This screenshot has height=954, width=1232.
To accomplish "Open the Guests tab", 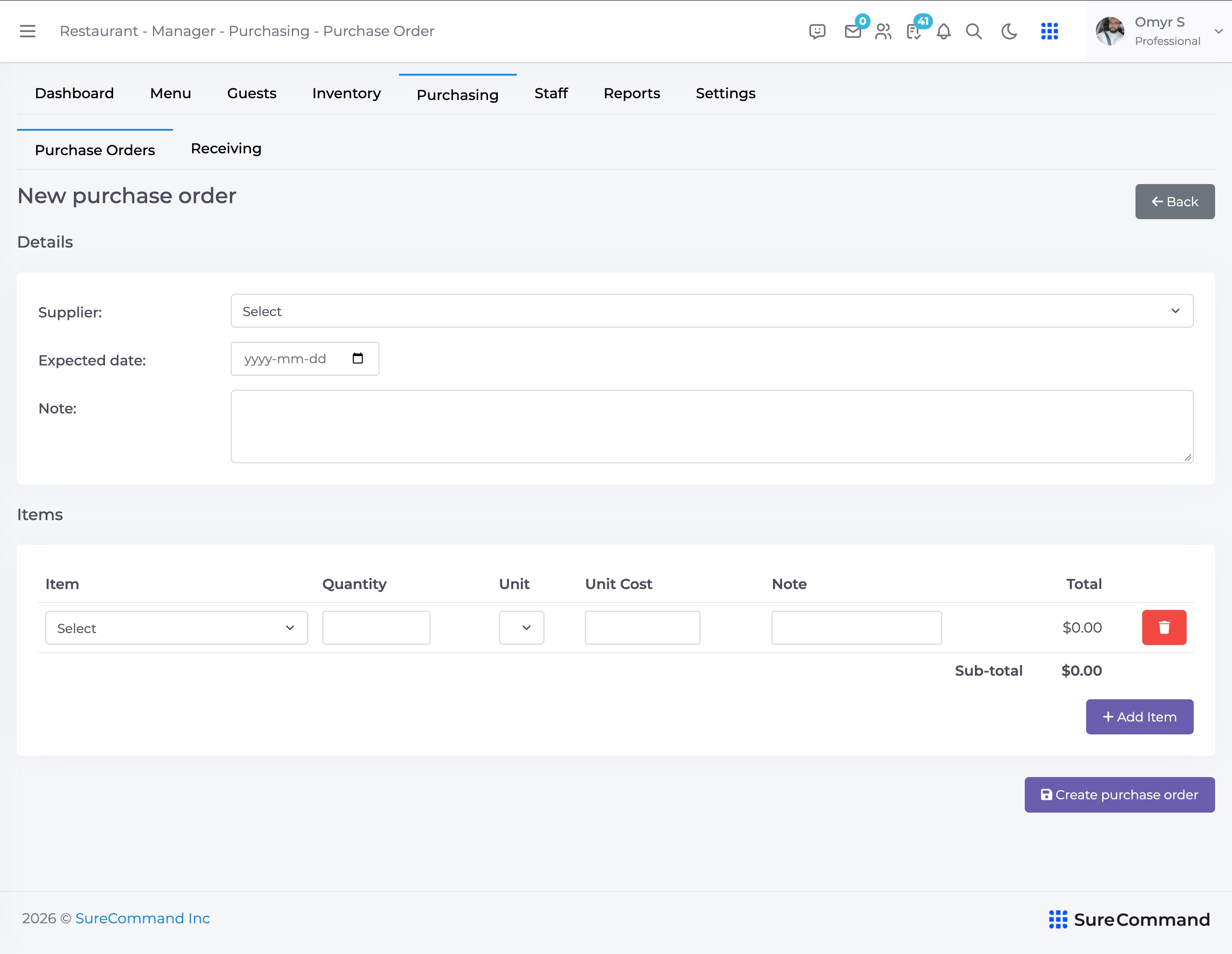I will pos(252,93).
